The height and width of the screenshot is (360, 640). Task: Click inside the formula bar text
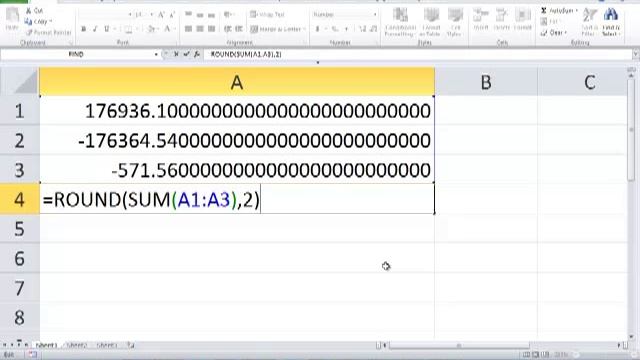point(246,54)
